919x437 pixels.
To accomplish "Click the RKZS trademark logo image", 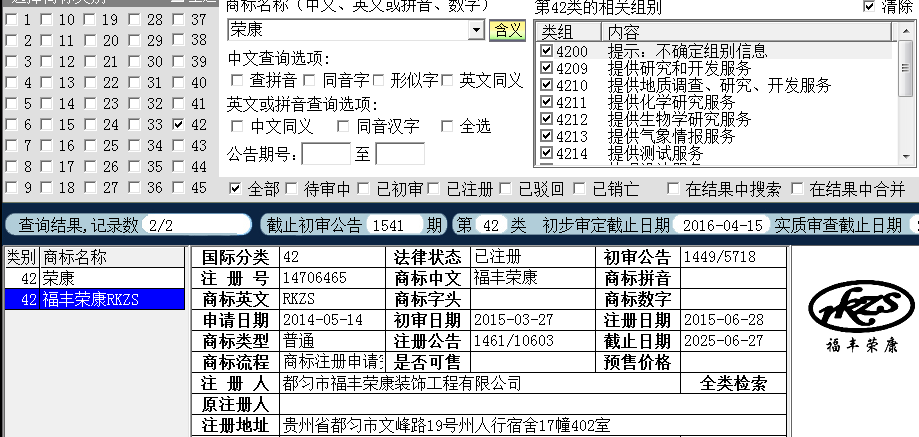I will pos(861,317).
